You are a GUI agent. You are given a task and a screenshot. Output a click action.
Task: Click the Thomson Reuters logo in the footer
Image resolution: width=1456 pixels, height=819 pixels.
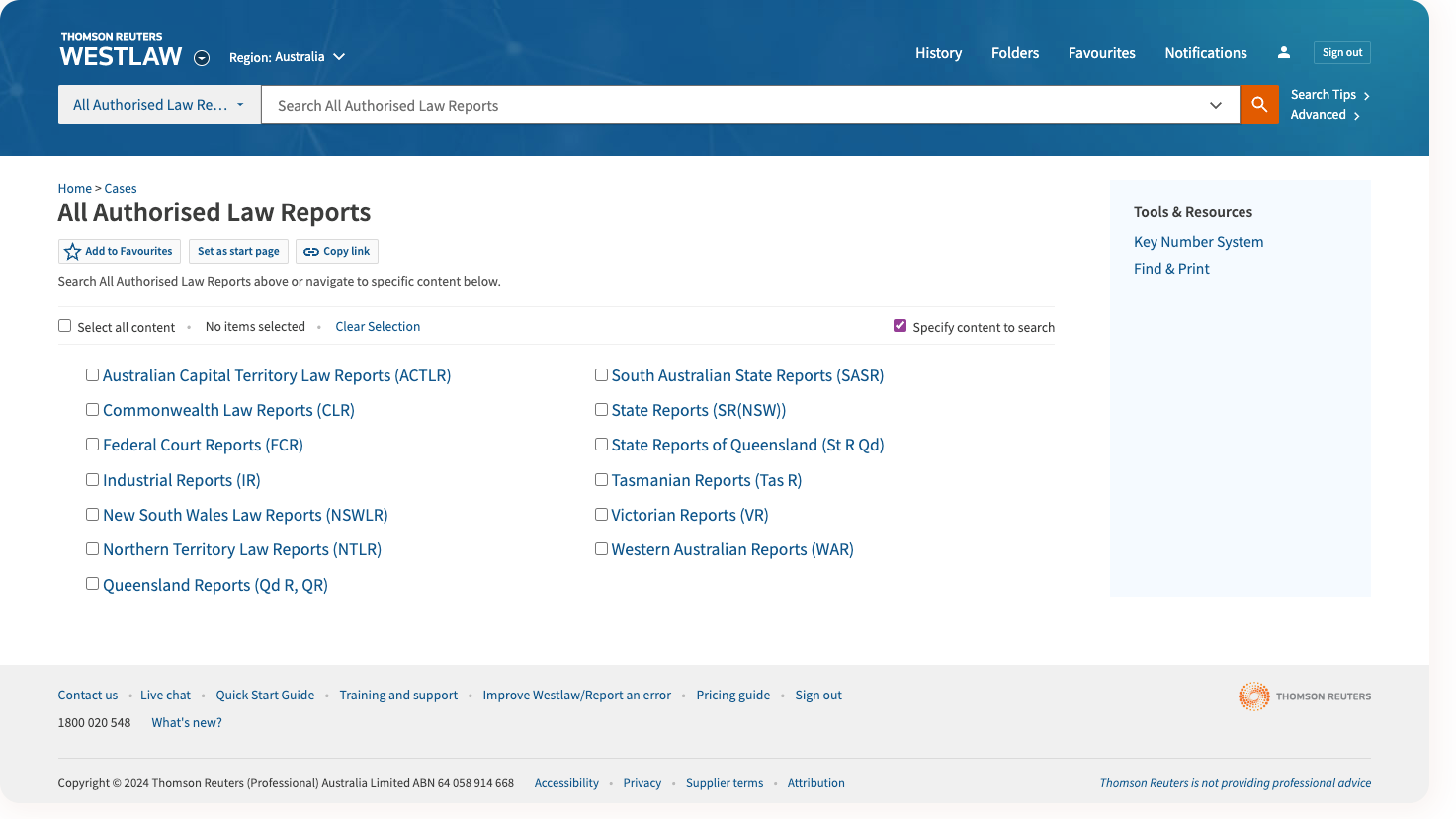click(1304, 696)
